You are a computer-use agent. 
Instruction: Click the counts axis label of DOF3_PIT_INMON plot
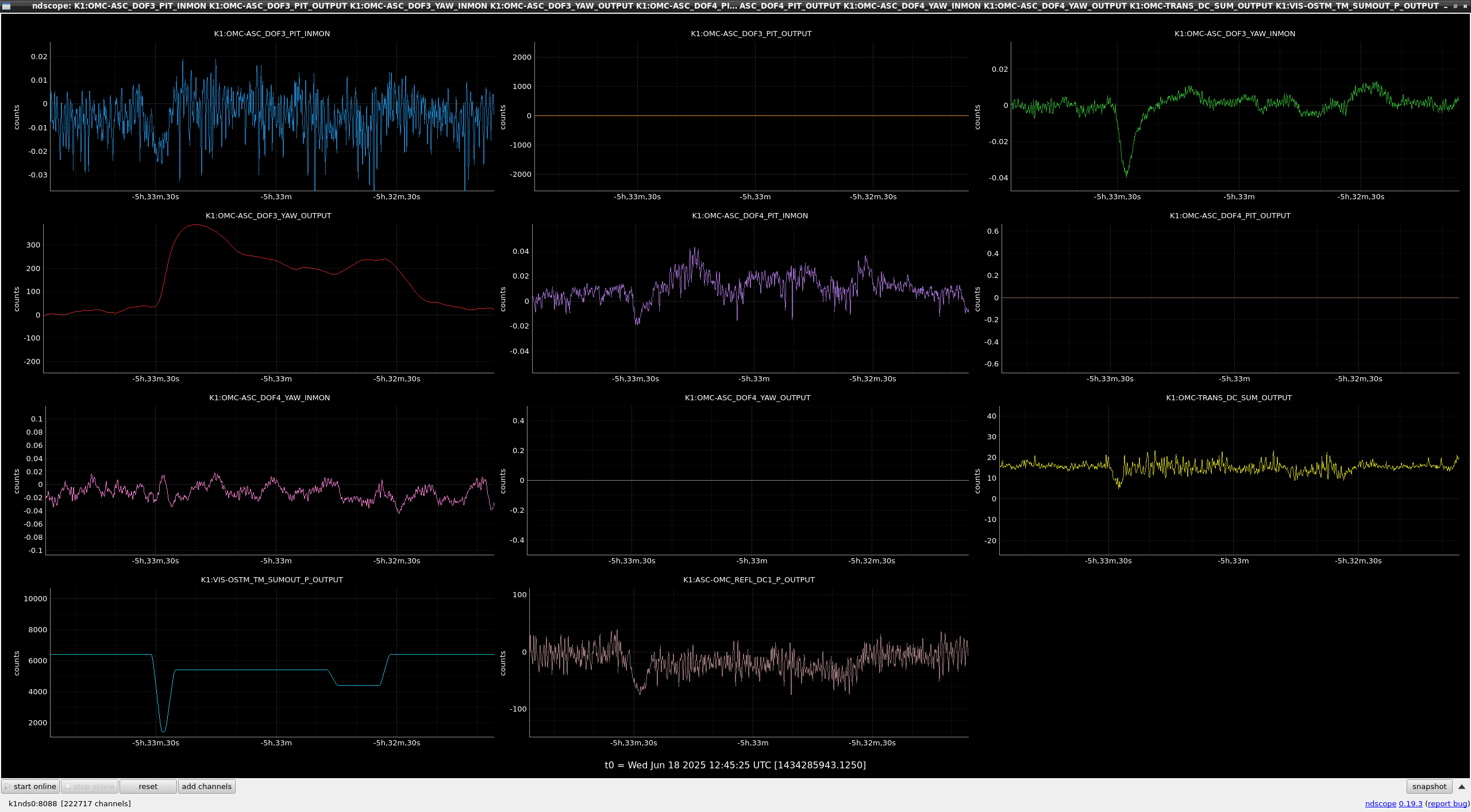click(17, 117)
